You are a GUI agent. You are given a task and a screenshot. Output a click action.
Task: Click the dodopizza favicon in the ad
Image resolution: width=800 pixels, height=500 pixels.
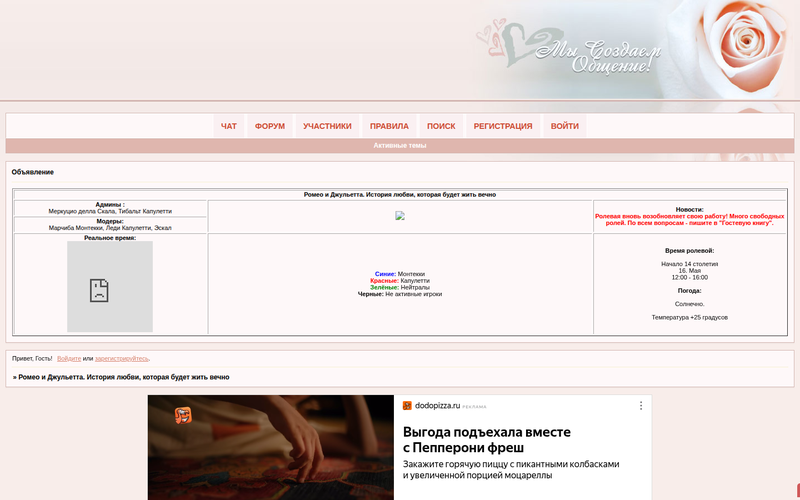(x=407, y=406)
